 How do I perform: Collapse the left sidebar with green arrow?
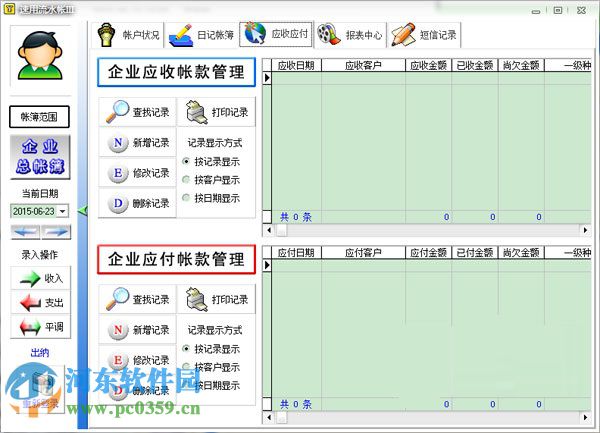click(82, 210)
